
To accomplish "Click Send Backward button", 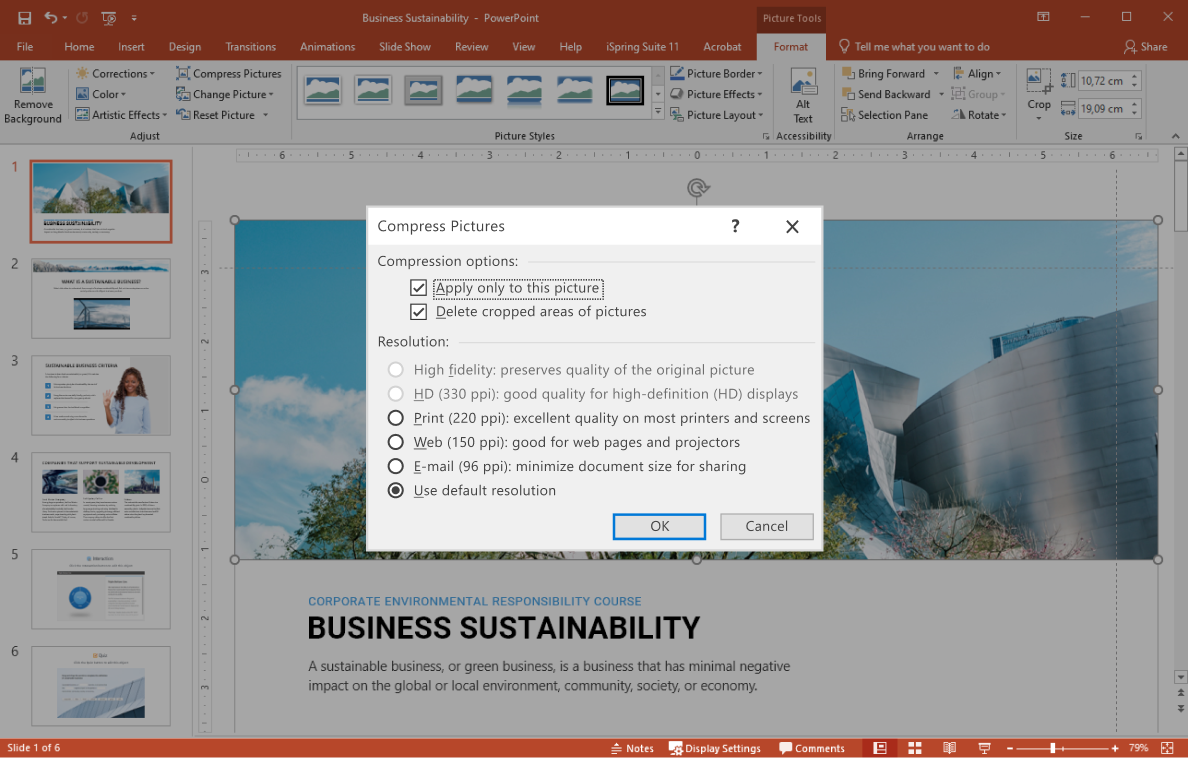I will pos(886,94).
